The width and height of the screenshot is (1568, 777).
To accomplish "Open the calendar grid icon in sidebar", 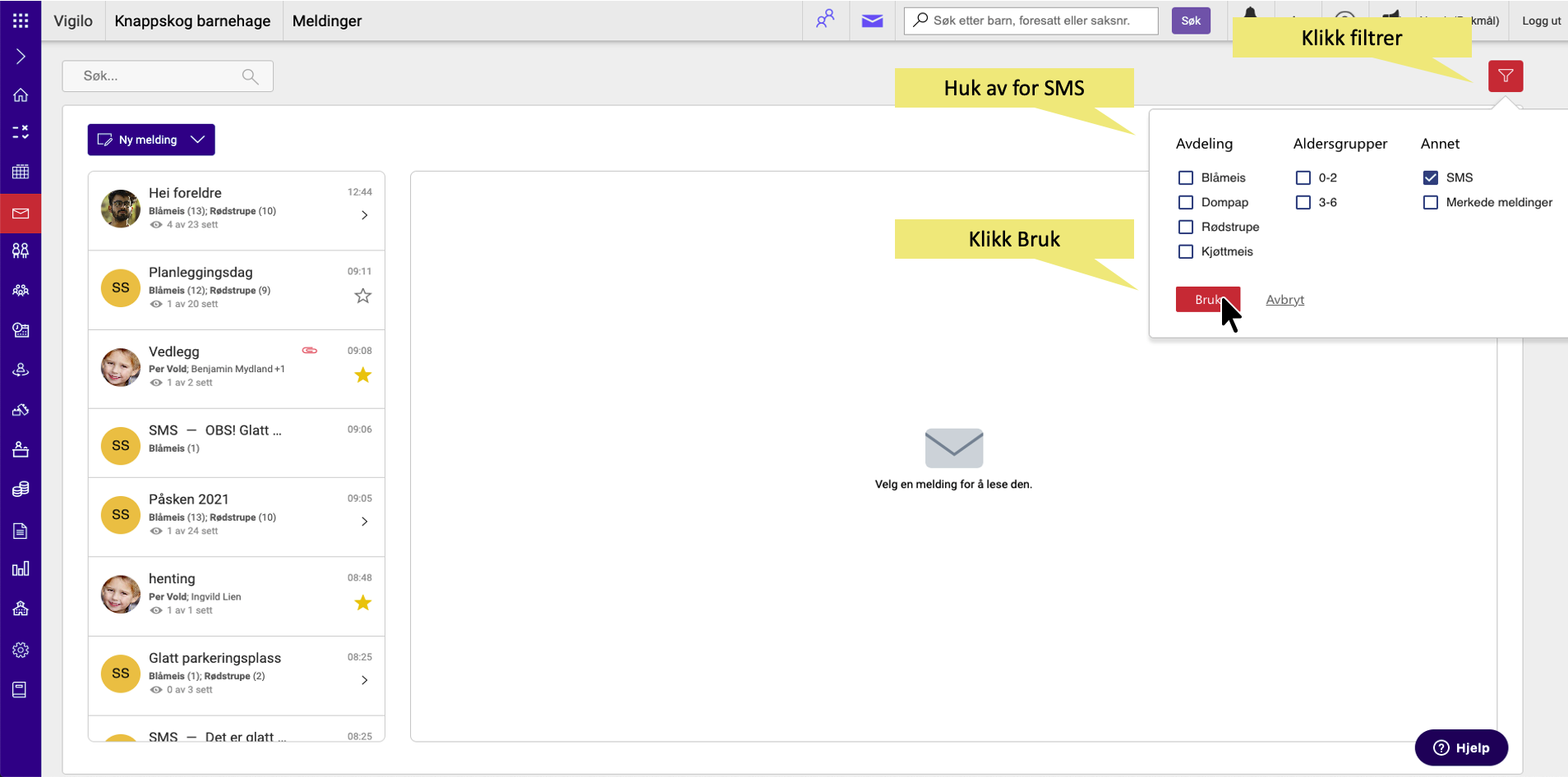I will click(21, 172).
